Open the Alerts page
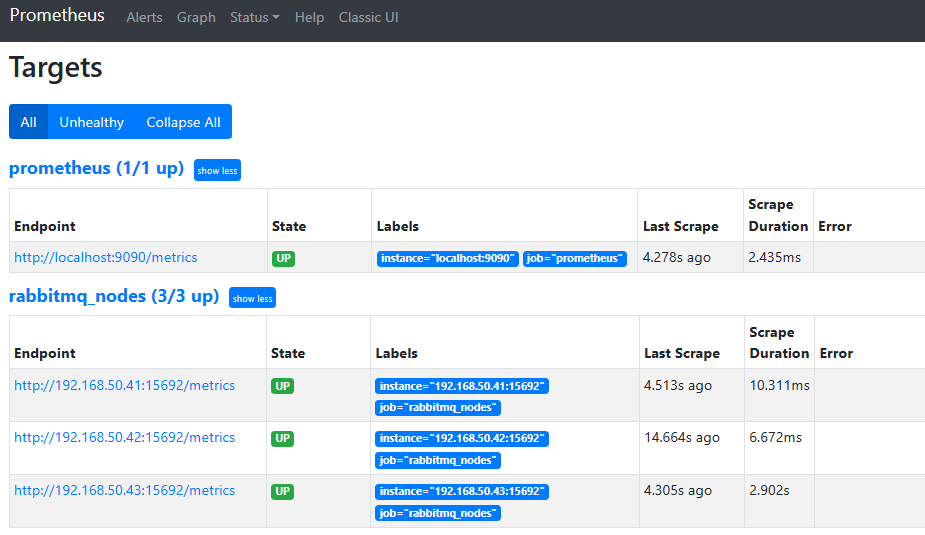This screenshot has height=535, width=925. [x=144, y=18]
